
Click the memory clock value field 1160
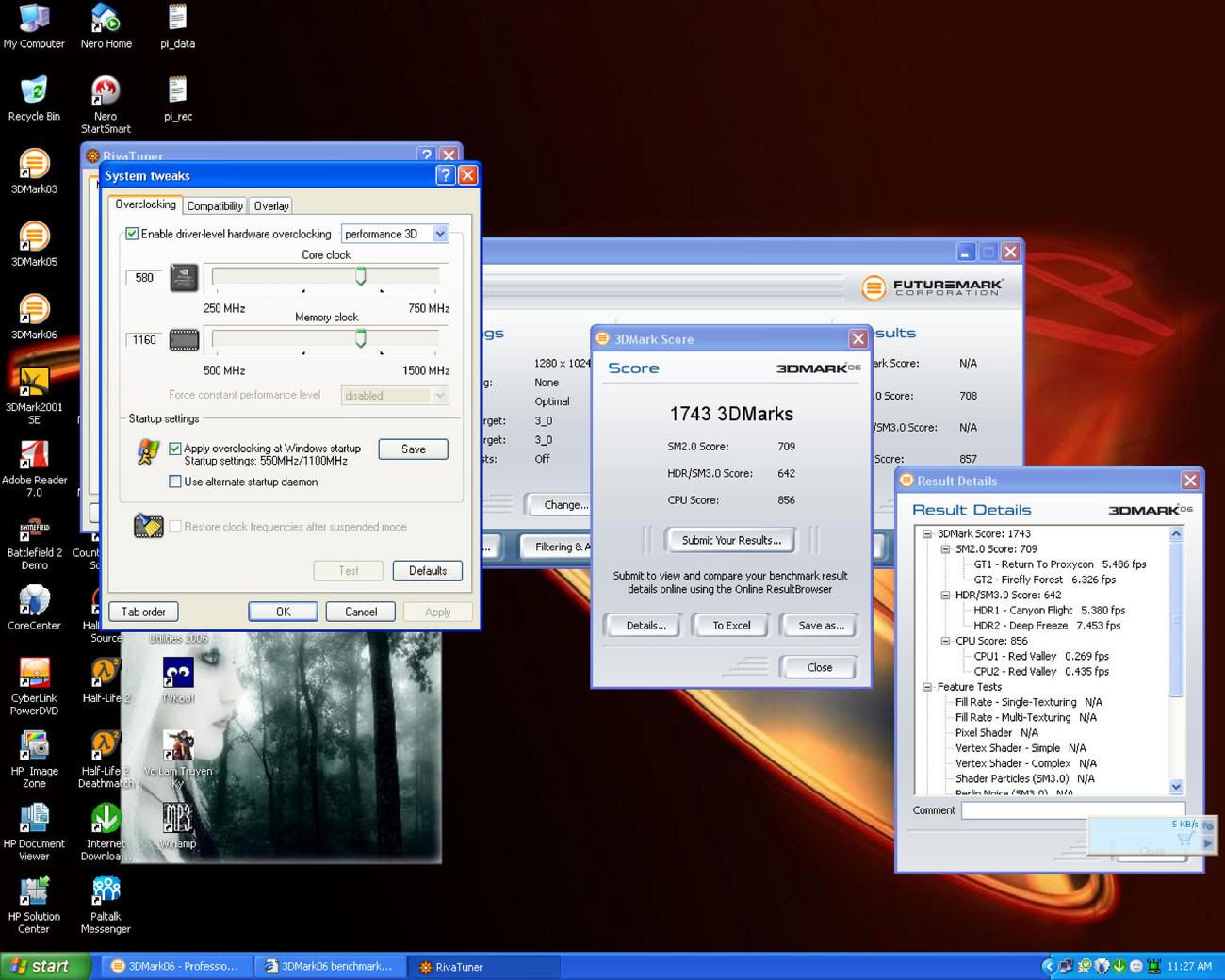pos(144,340)
